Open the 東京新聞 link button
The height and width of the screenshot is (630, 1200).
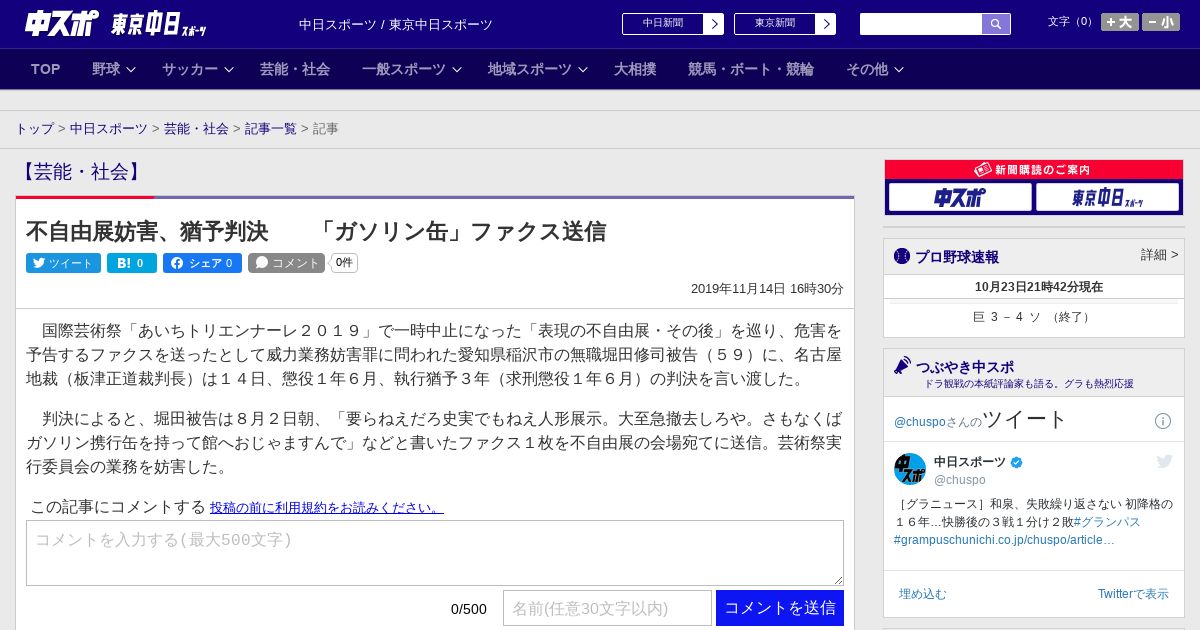coord(775,23)
